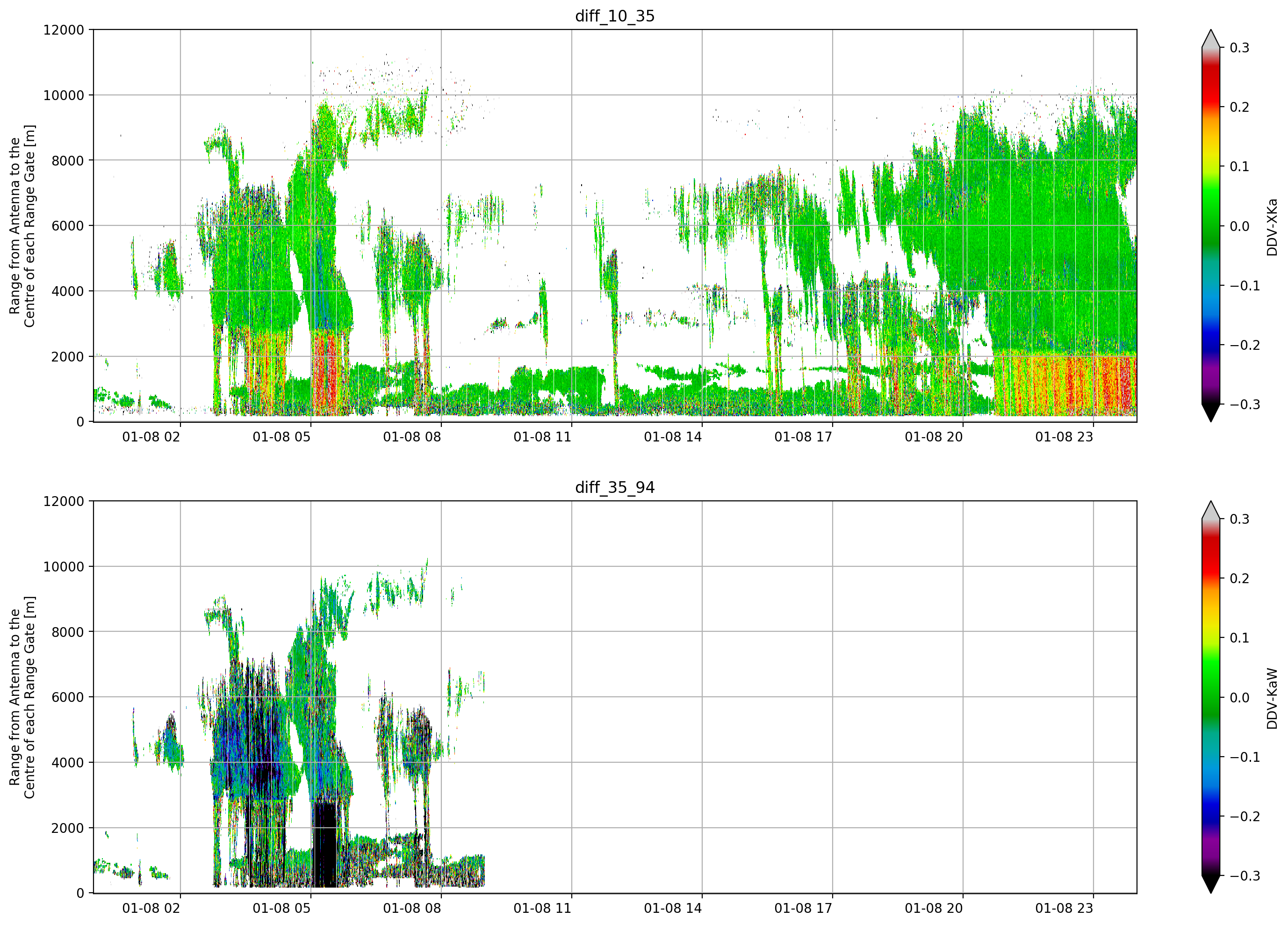The width and height of the screenshot is (1288, 925).
Task: Click the 0.1 tick on DDV-KaW colorbar
Action: point(1239,638)
